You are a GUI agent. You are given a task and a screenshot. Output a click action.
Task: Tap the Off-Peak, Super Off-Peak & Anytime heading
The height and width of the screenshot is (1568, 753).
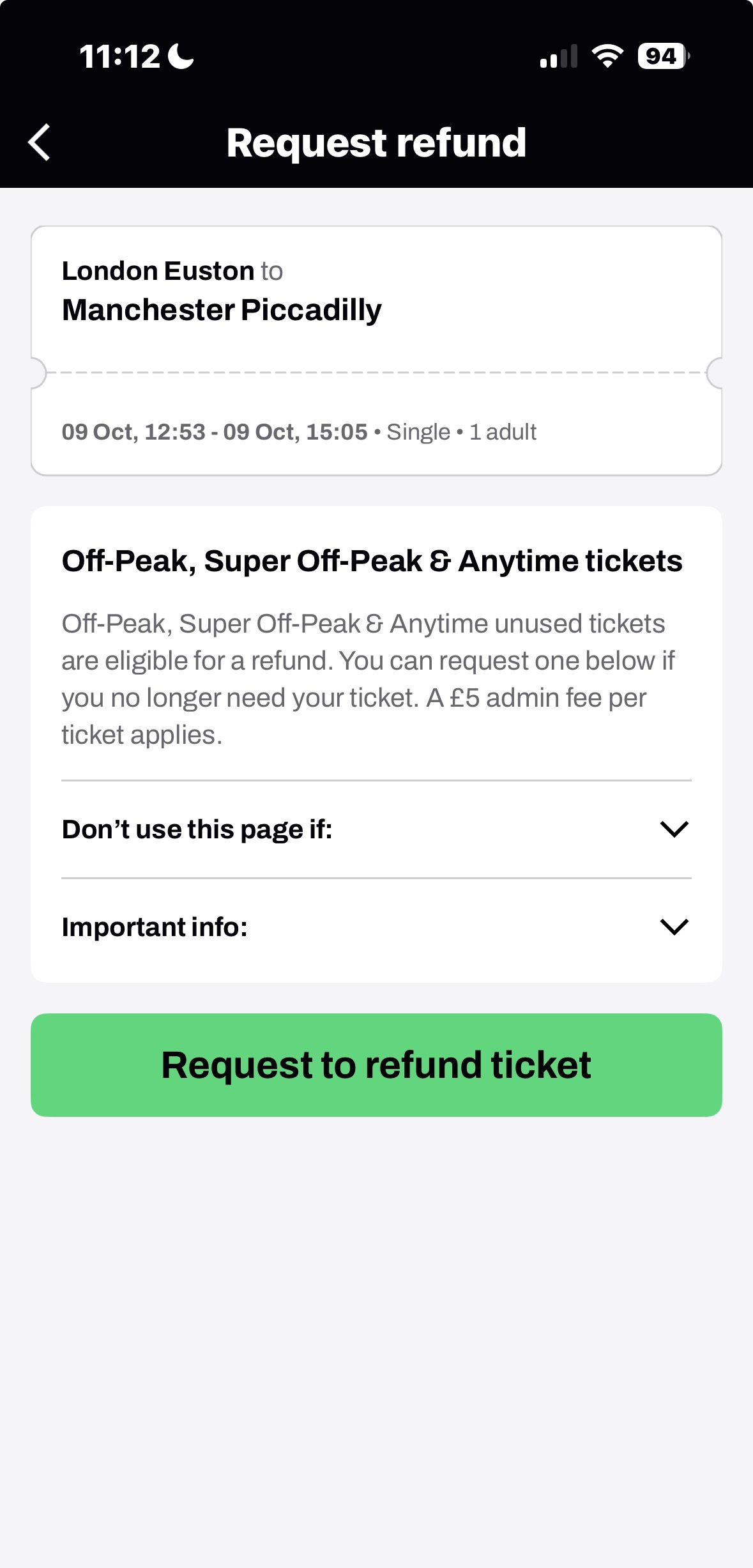click(372, 561)
